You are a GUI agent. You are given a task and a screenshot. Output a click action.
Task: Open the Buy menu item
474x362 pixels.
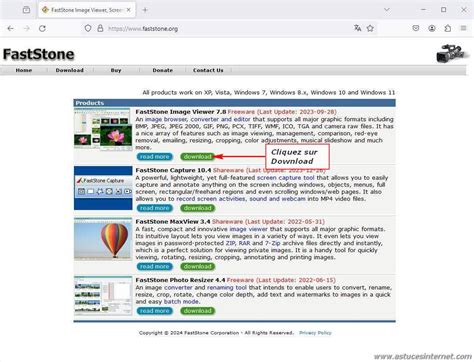(116, 70)
